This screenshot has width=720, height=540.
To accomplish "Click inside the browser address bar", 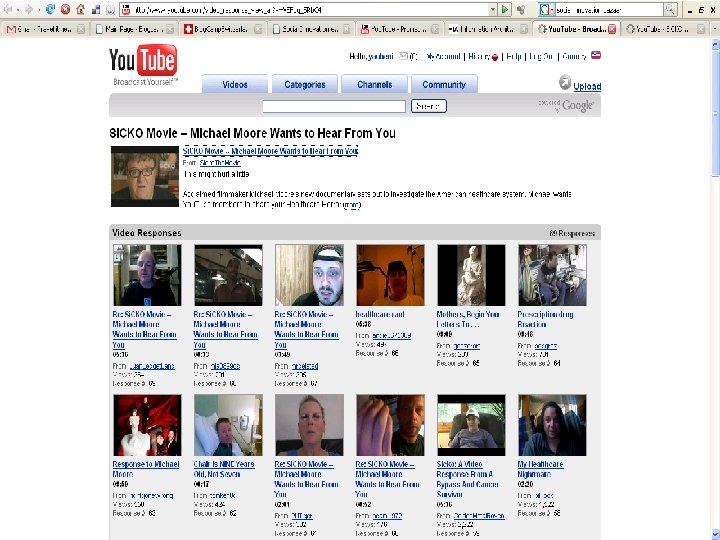I will (x=310, y=9).
